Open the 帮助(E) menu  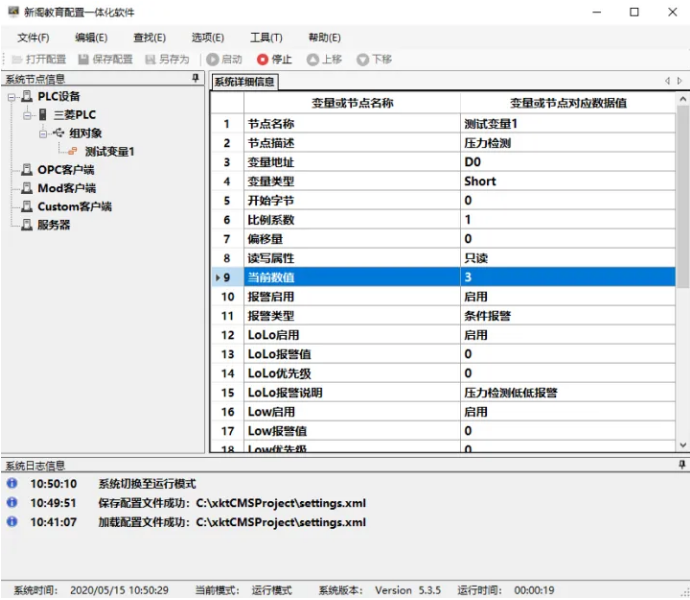coord(324,38)
